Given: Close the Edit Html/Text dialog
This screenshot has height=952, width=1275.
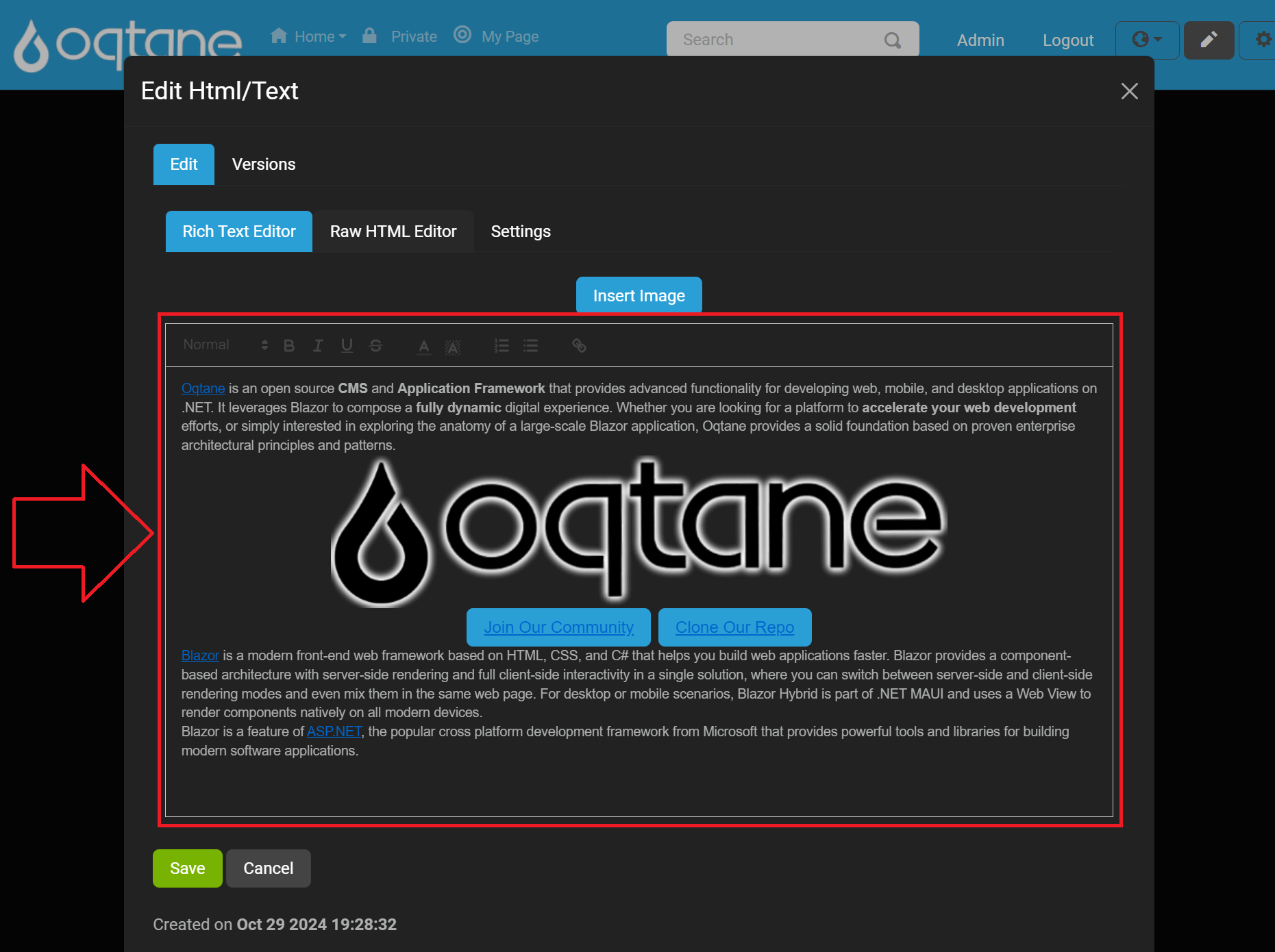Looking at the screenshot, I should click(1130, 91).
